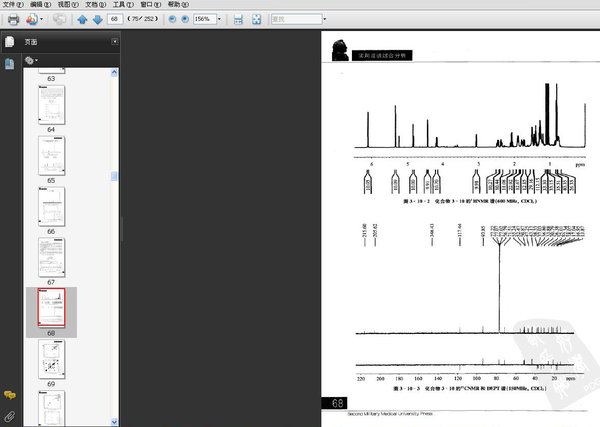Select page 65 thumbnail
This screenshot has width=600, height=427.
click(52, 156)
